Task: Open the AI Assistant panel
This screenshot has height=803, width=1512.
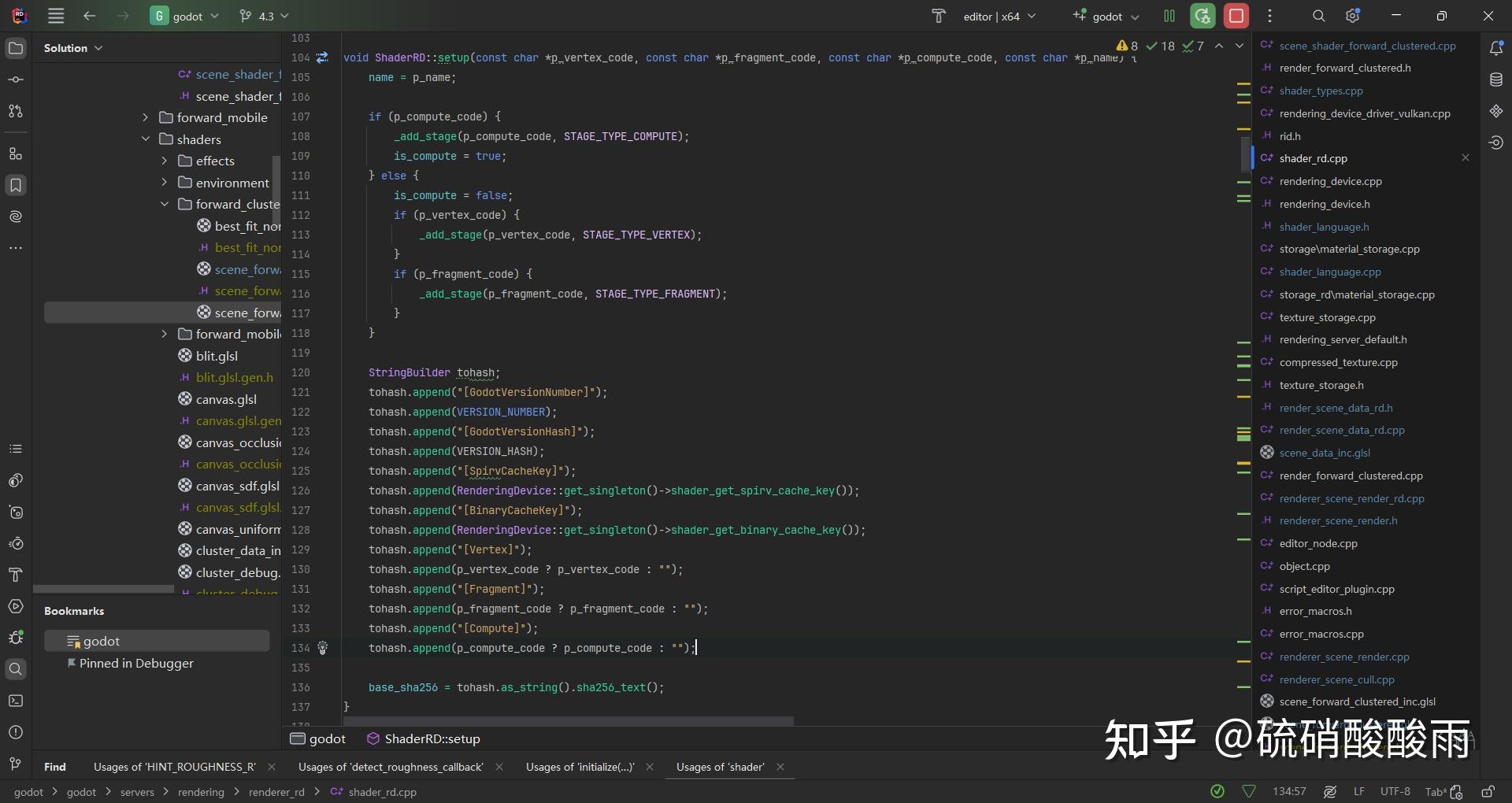Action: [x=16, y=216]
